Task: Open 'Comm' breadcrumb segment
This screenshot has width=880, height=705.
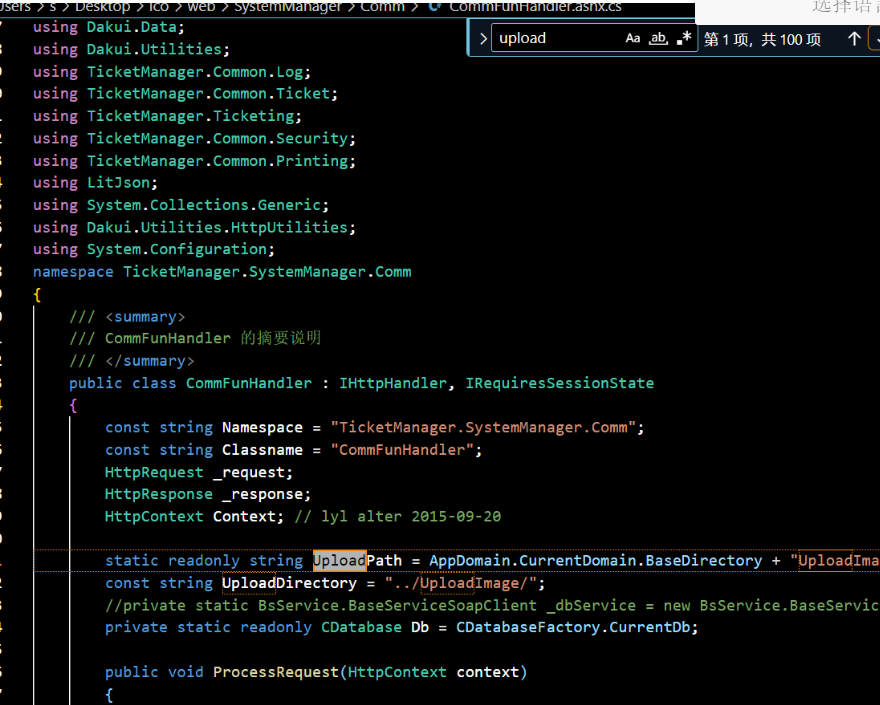Action: (382, 7)
